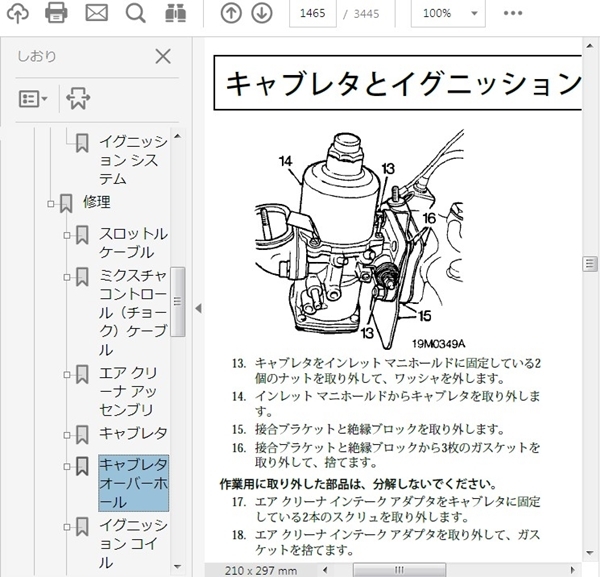Click bookmark icon beside キャブレタ

82,435
